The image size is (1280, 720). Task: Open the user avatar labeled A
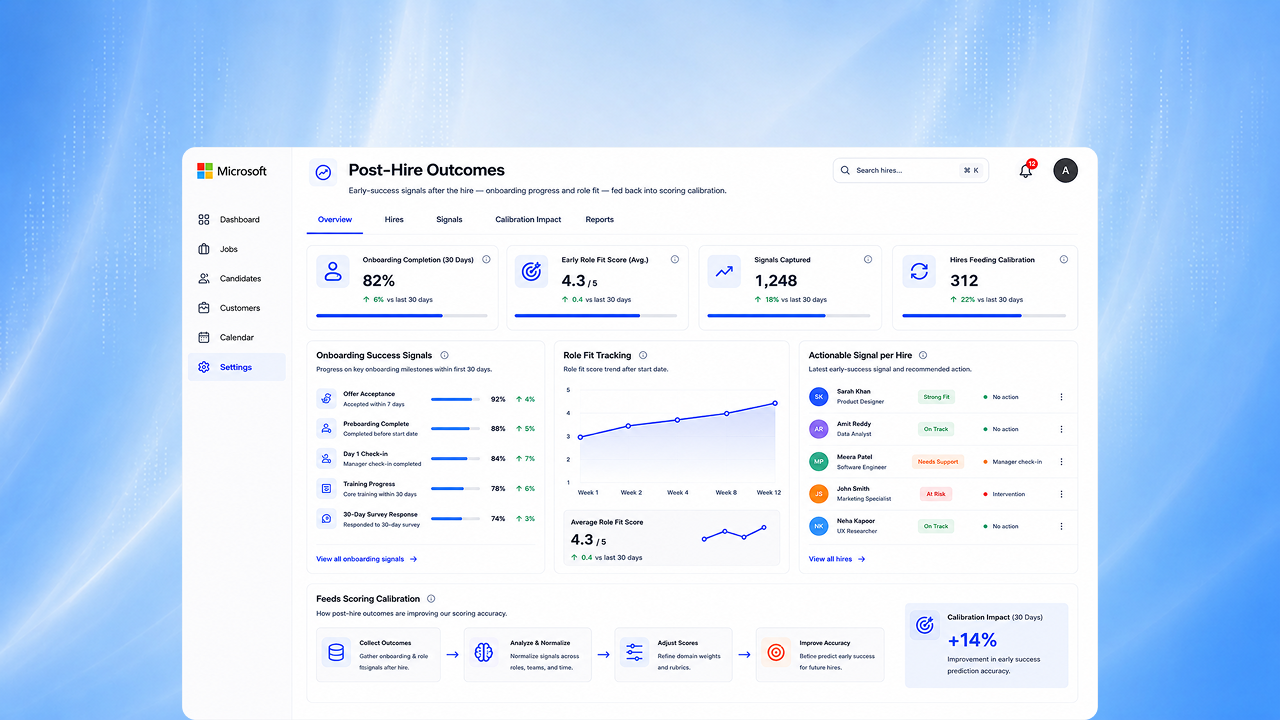coord(1065,171)
